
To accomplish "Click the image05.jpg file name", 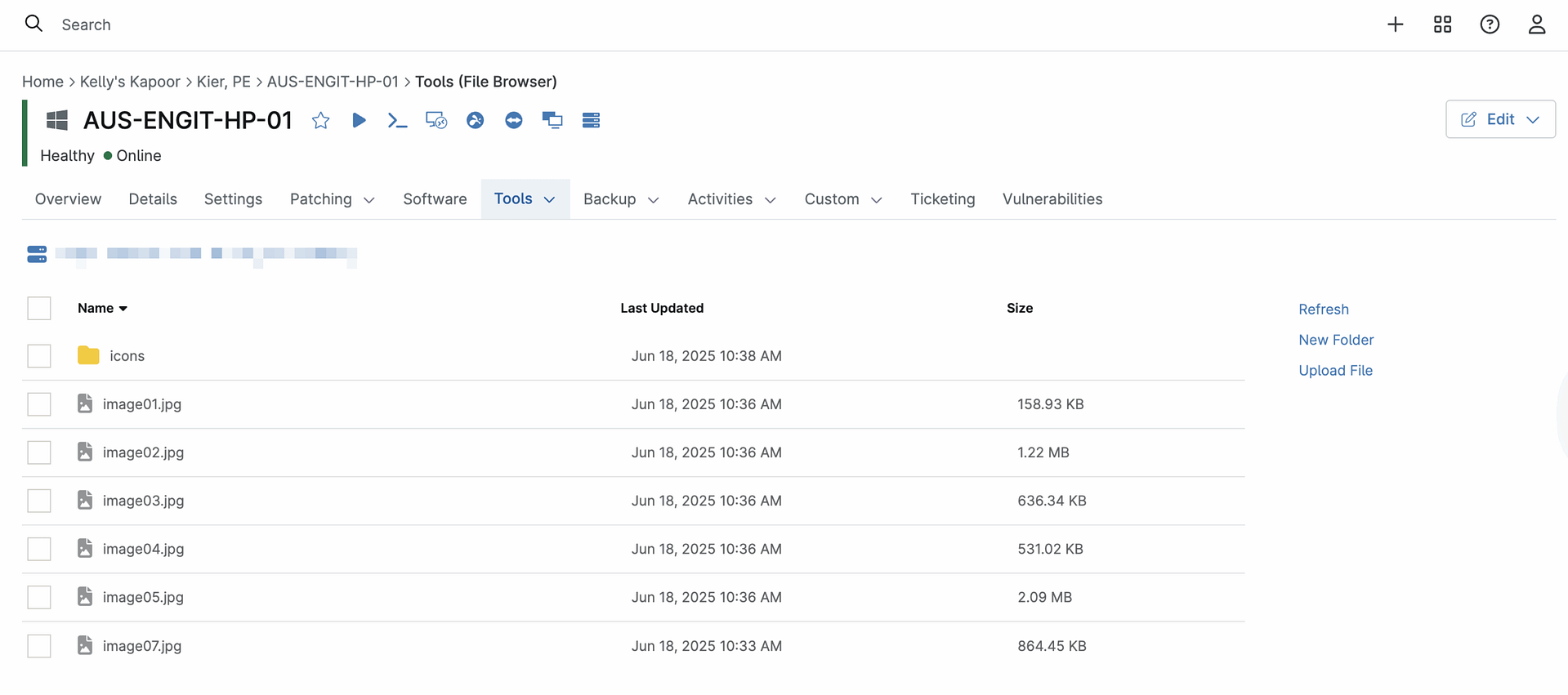I will [143, 597].
